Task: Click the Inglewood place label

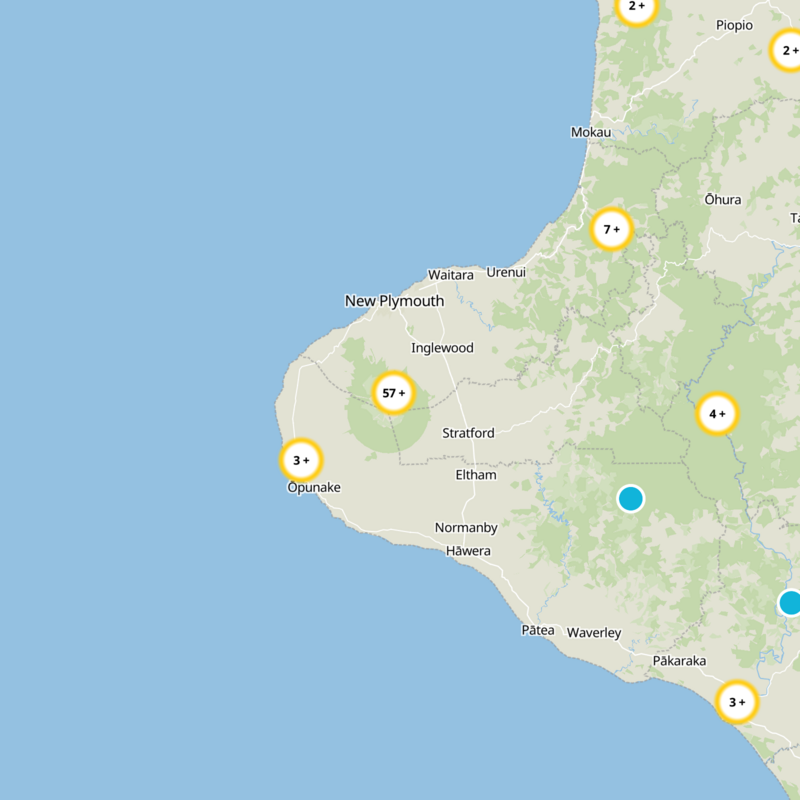Action: point(442,348)
